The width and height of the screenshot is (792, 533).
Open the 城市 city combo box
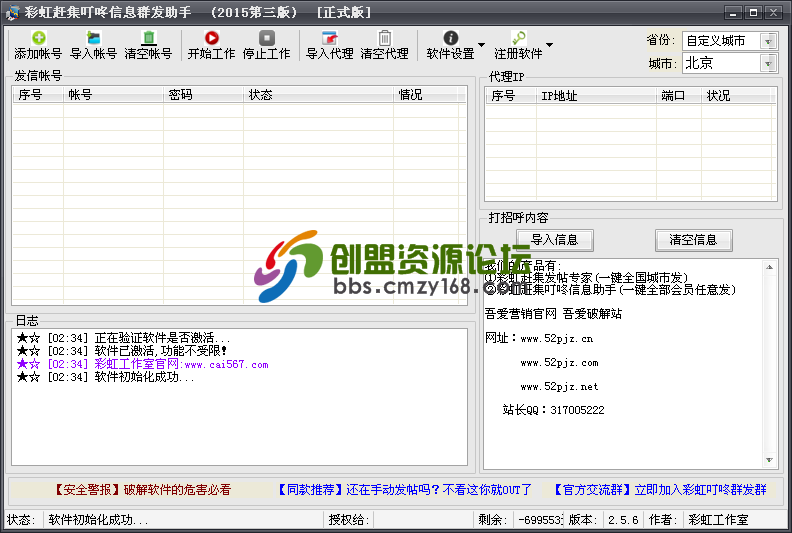coord(729,63)
